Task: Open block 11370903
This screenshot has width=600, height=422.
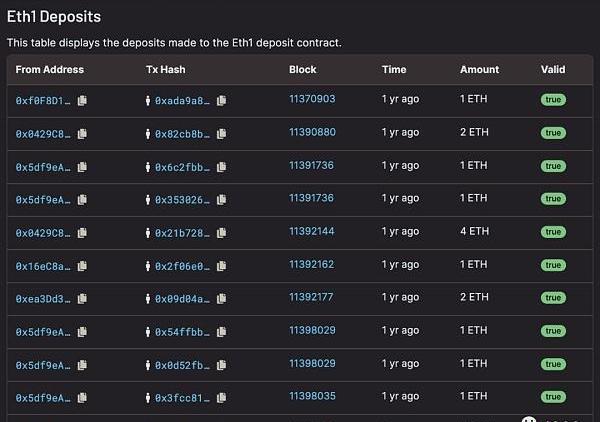Action: [312, 99]
